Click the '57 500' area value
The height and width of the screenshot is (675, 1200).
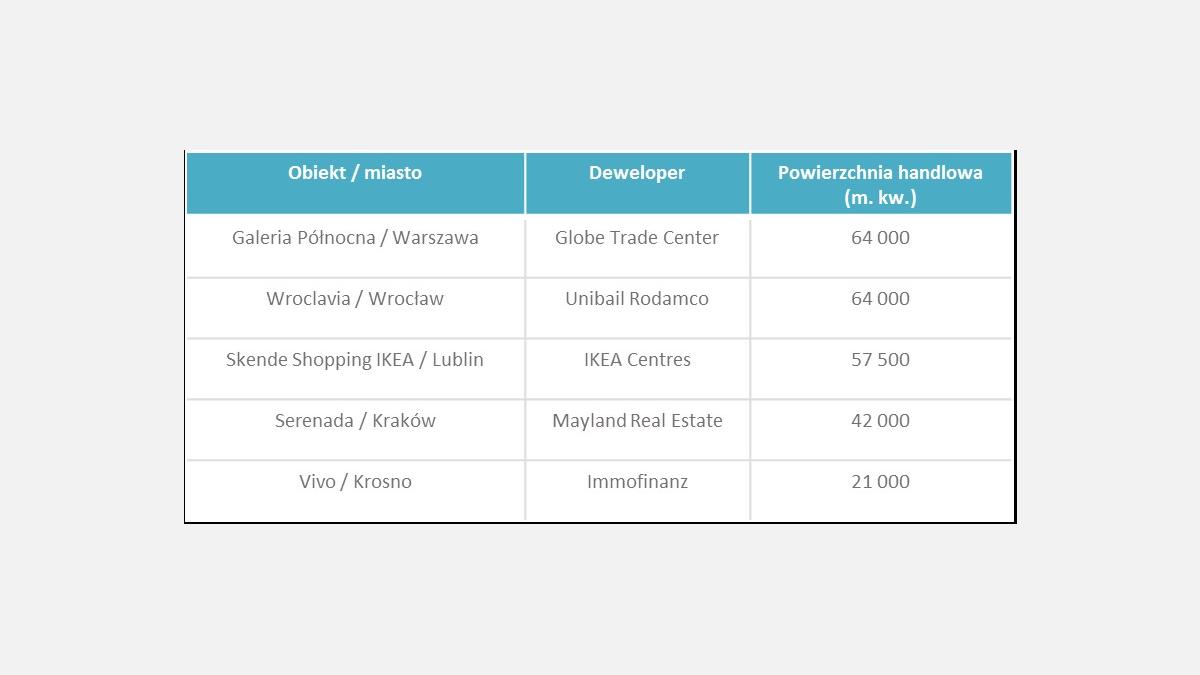[880, 360]
